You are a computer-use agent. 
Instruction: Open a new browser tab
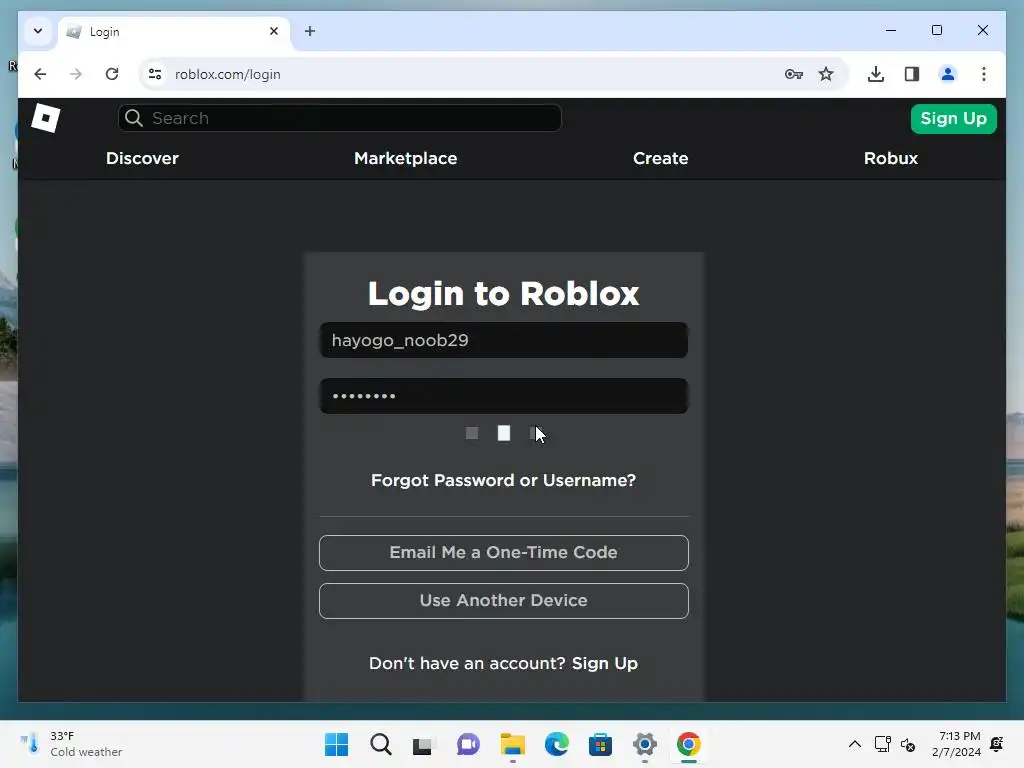(310, 31)
